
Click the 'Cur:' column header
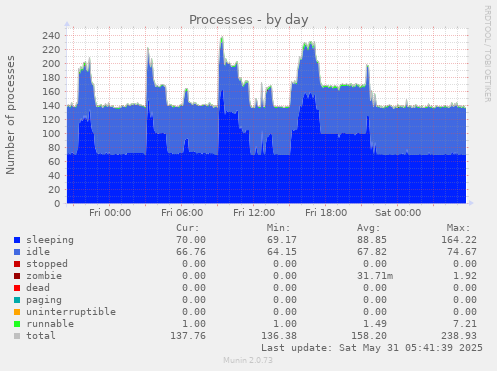click(x=188, y=228)
